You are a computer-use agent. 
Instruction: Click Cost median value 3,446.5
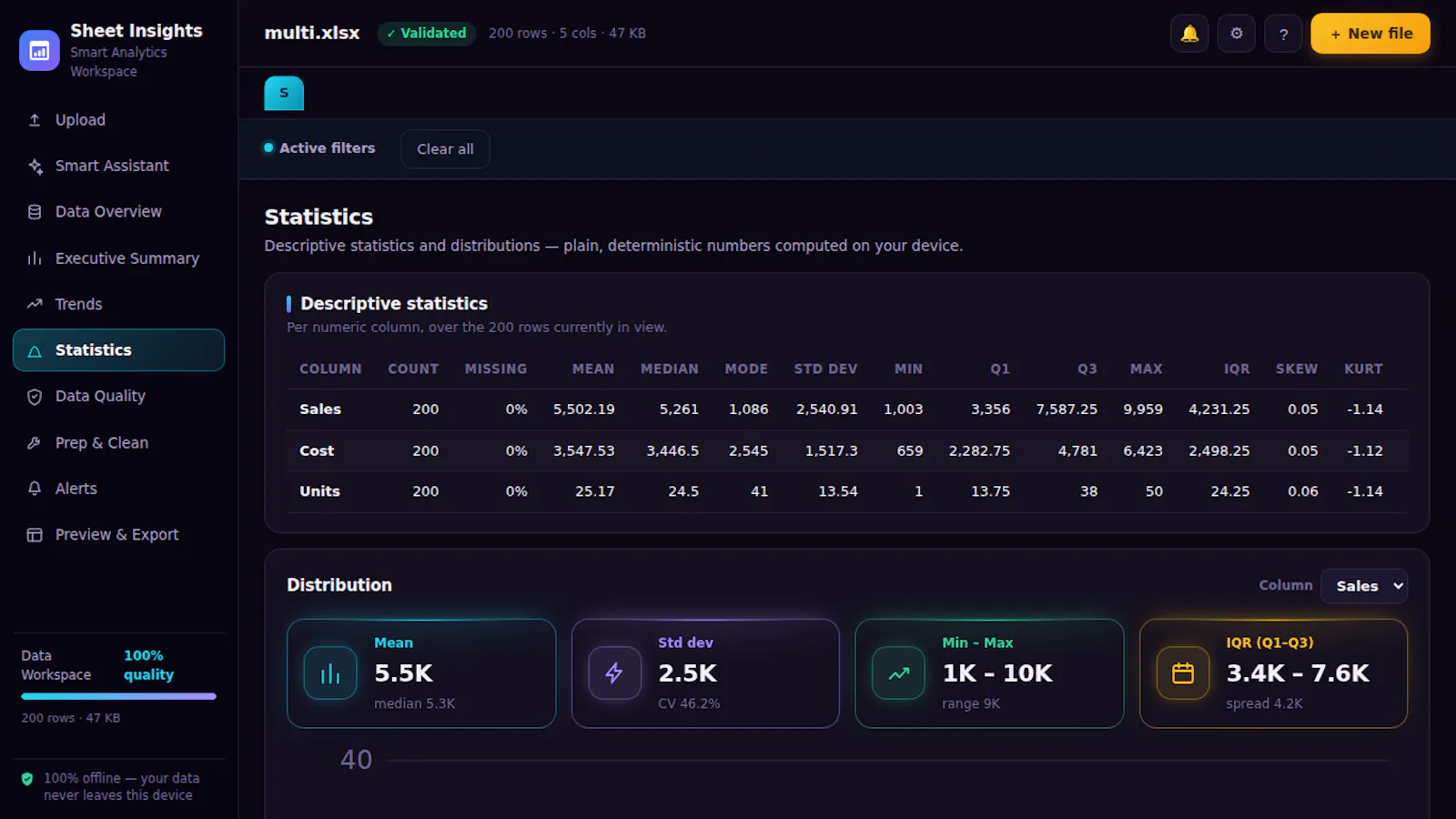(672, 451)
